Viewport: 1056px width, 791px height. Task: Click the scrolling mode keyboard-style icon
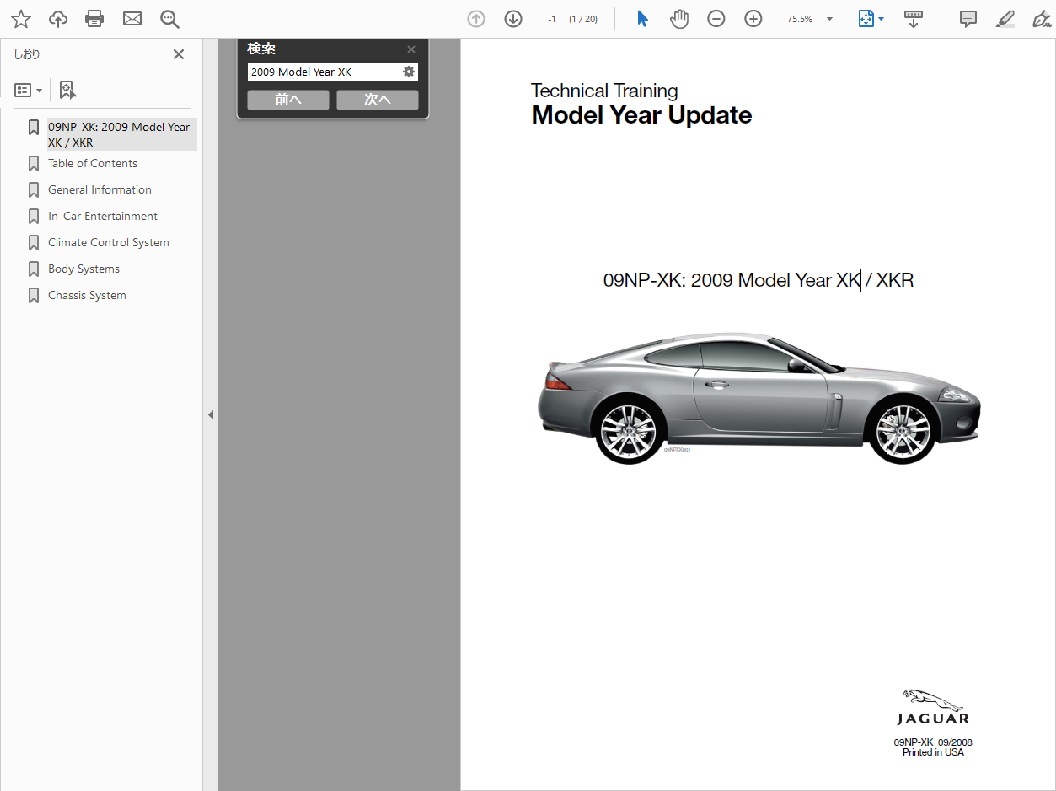point(913,19)
